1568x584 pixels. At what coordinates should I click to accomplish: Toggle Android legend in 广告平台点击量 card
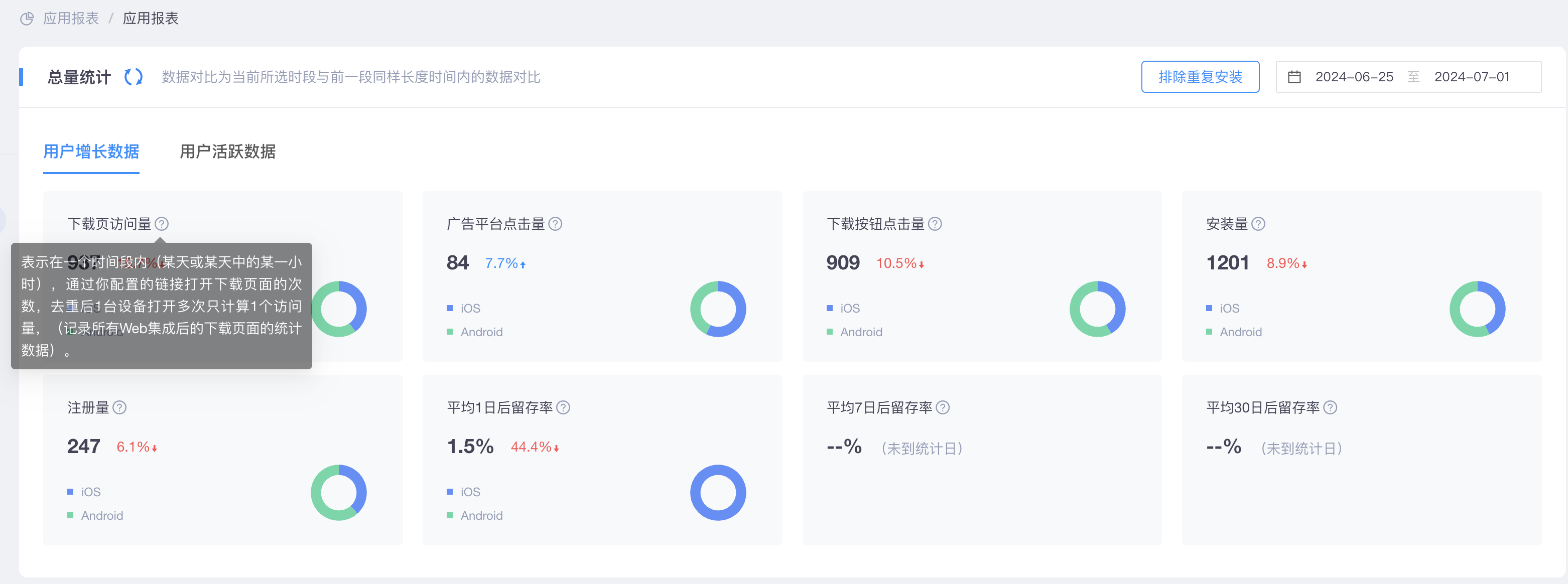pyautogui.click(x=475, y=332)
